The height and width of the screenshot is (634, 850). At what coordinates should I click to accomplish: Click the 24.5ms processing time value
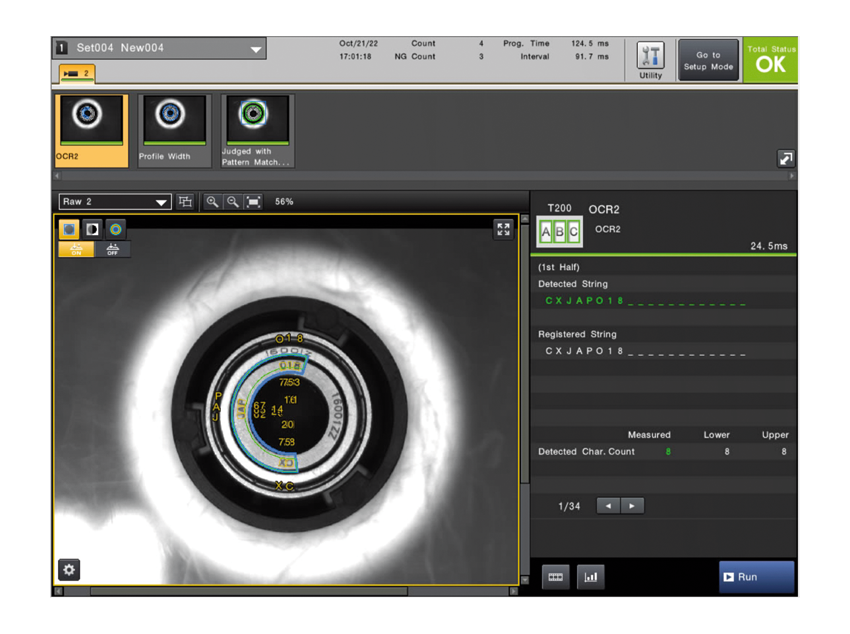point(769,246)
